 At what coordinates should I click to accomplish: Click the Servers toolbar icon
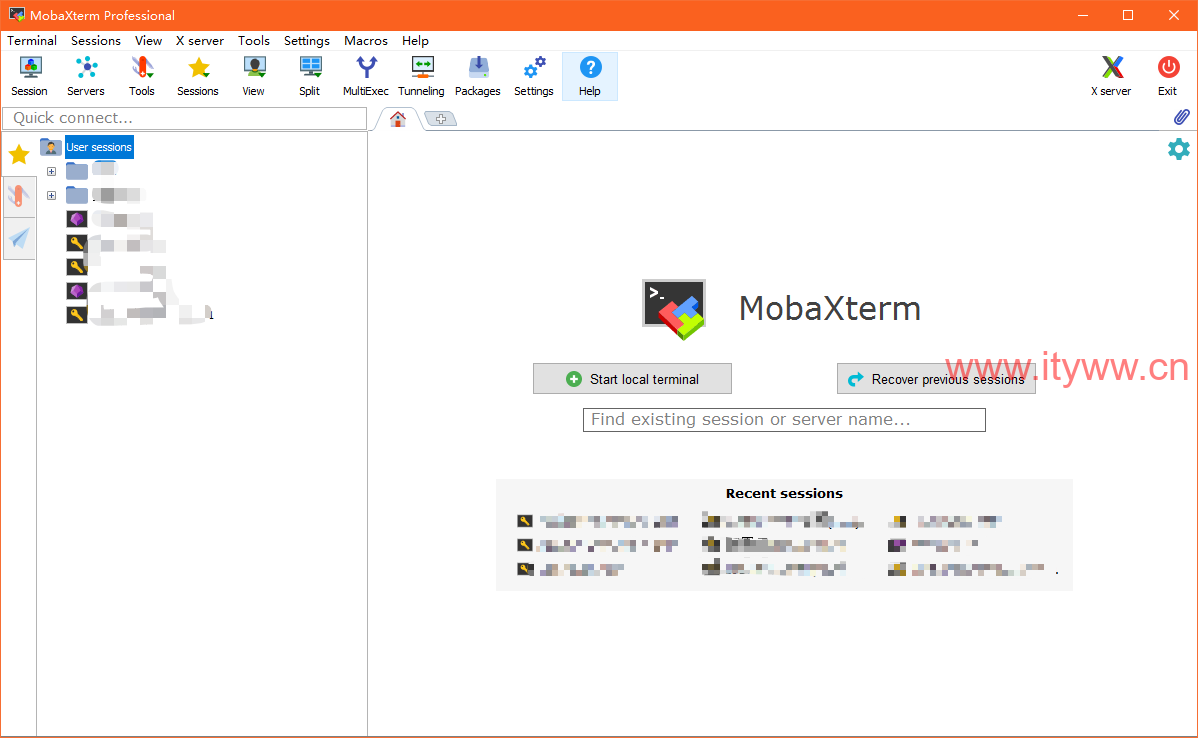pyautogui.click(x=86, y=76)
